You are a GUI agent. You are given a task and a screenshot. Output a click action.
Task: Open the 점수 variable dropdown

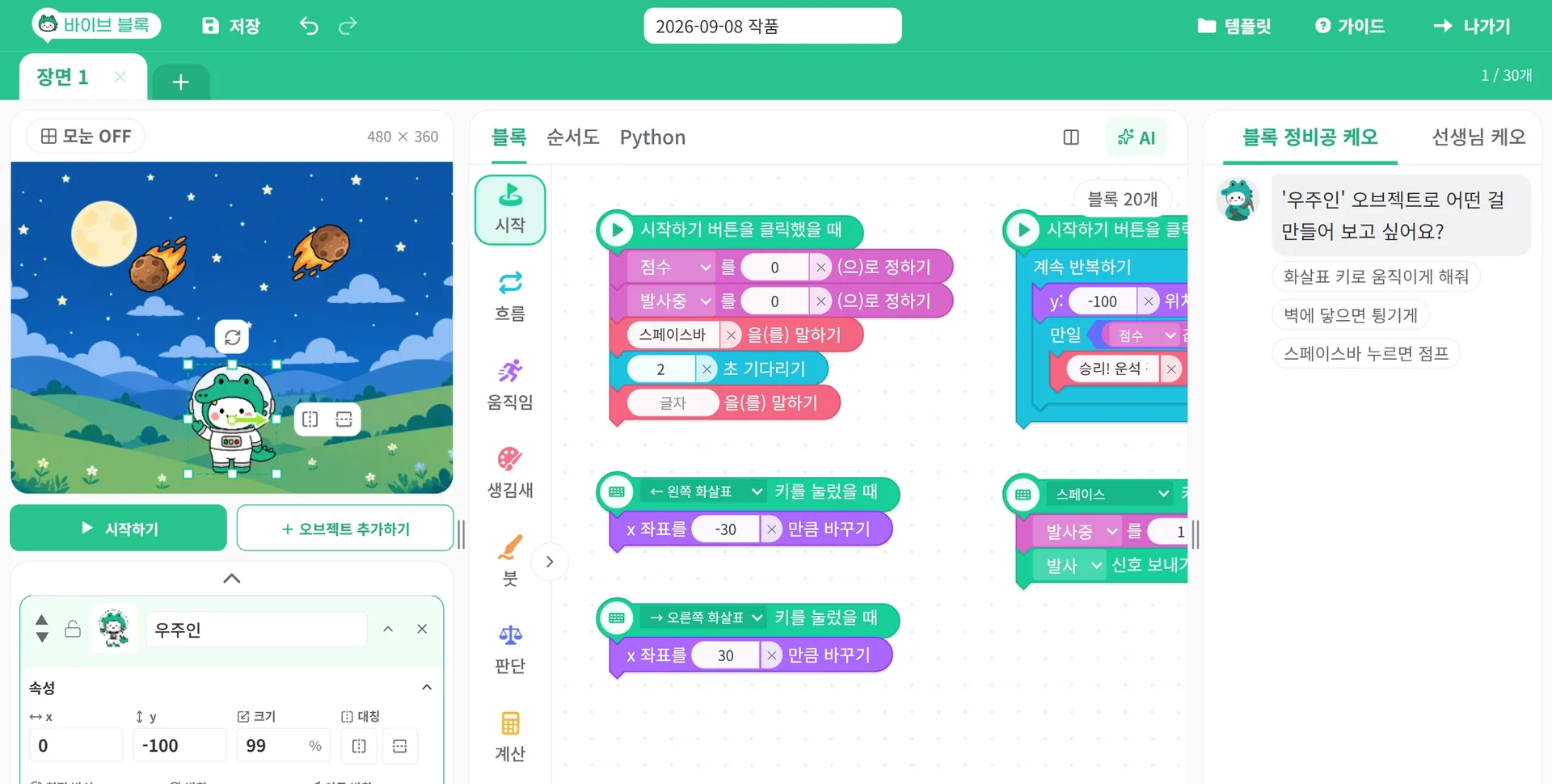(x=673, y=267)
